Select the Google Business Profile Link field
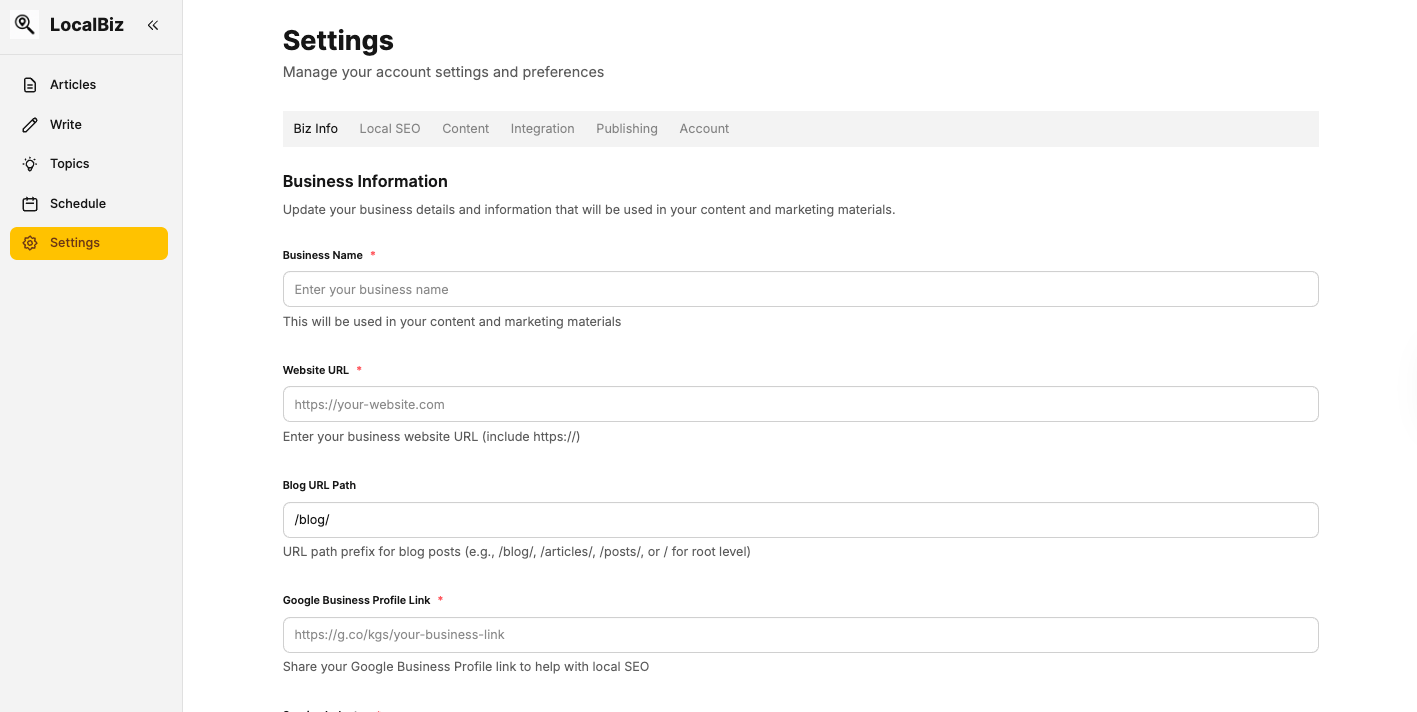Viewport: 1417px width, 712px height. coord(800,634)
